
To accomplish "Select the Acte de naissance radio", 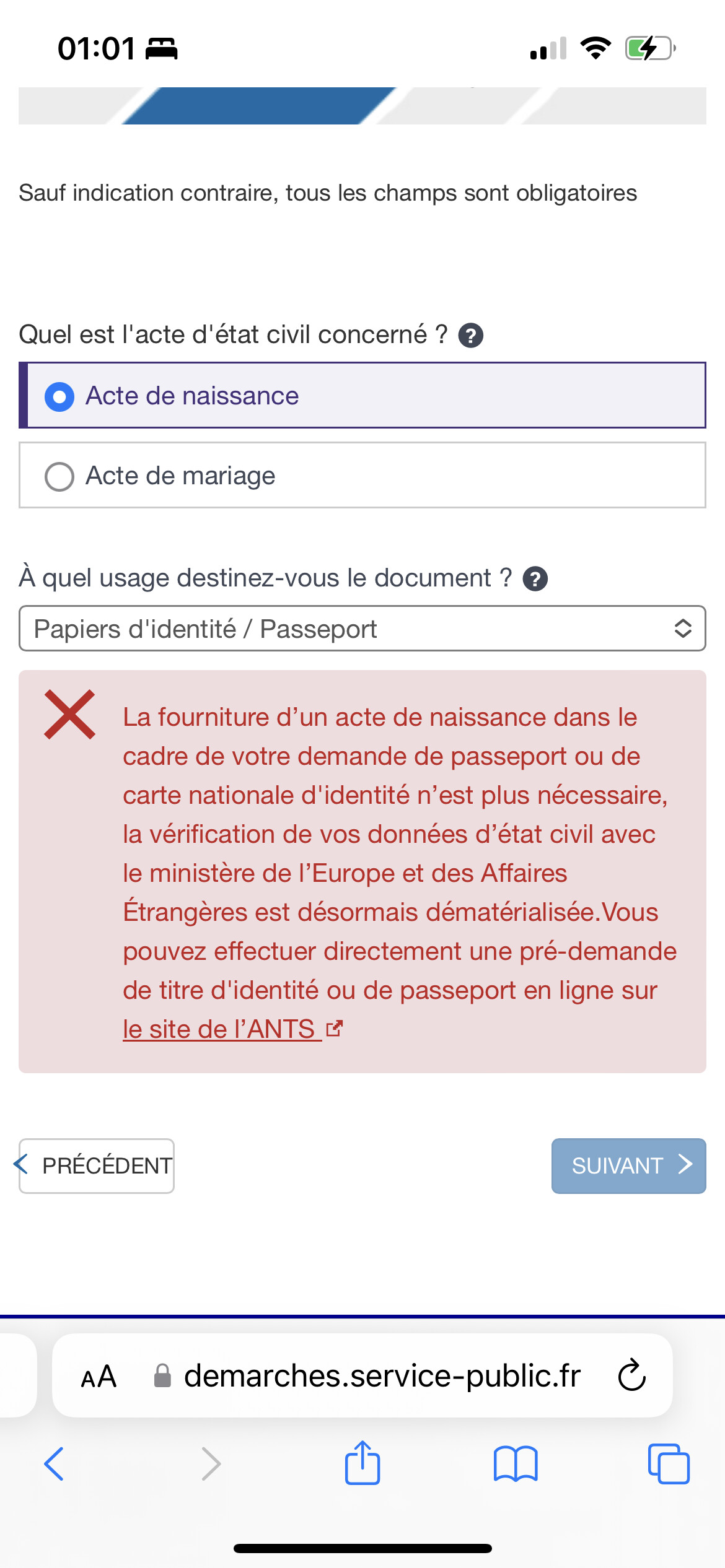I will coord(59,396).
